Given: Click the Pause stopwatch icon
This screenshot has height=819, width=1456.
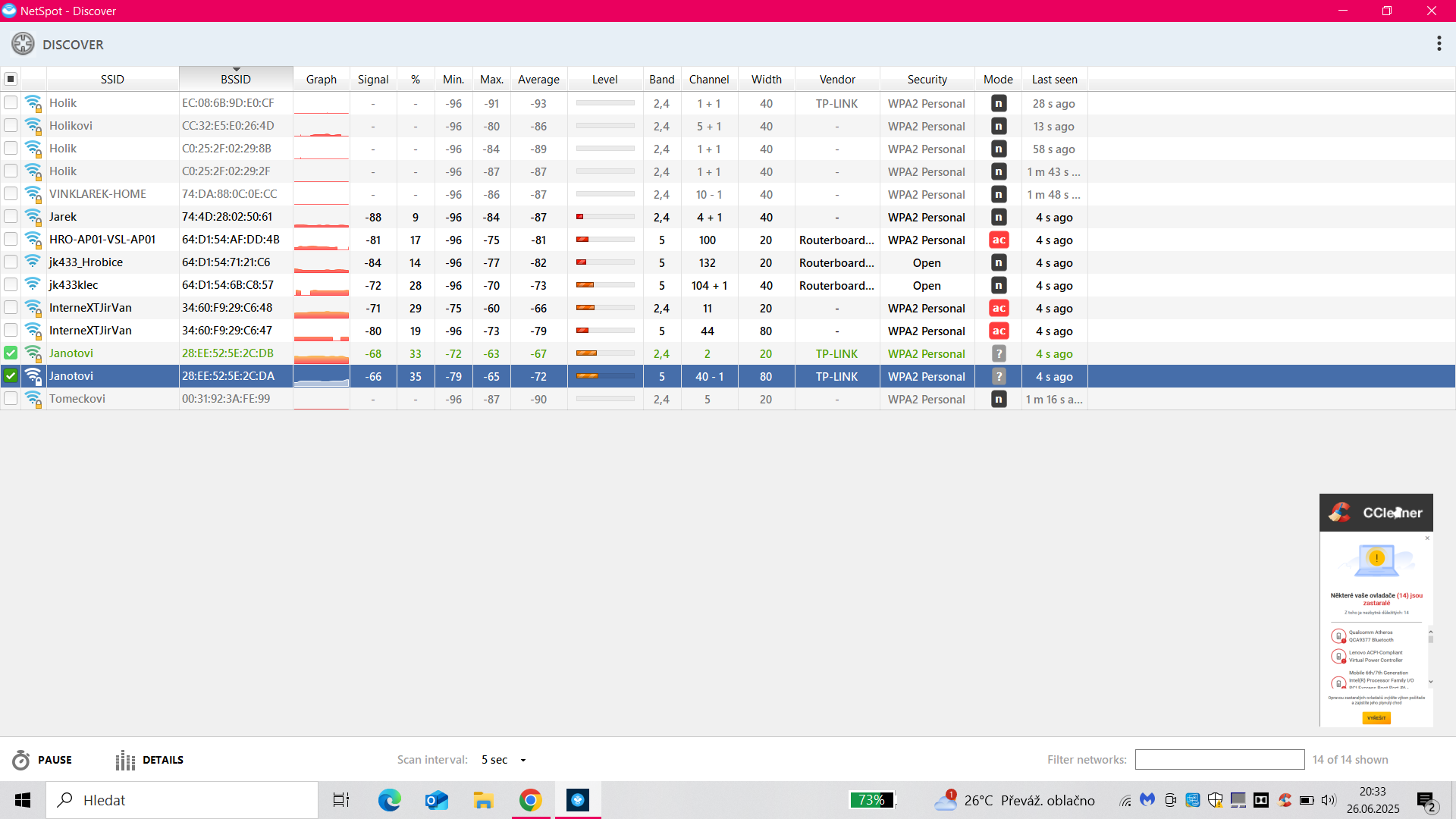Looking at the screenshot, I should tap(21, 760).
